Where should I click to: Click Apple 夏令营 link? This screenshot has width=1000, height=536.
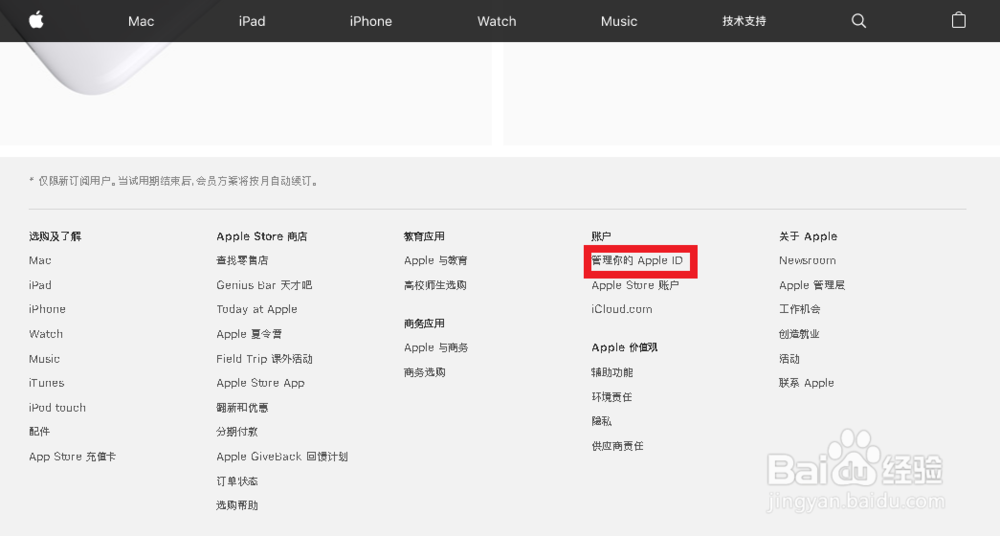click(x=249, y=334)
